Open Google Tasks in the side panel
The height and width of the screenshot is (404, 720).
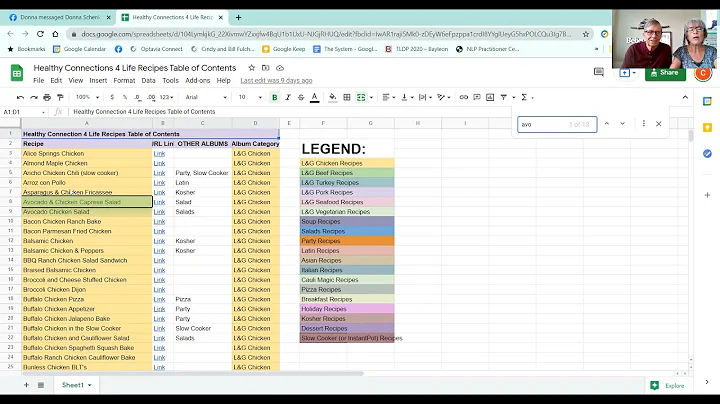click(707, 153)
